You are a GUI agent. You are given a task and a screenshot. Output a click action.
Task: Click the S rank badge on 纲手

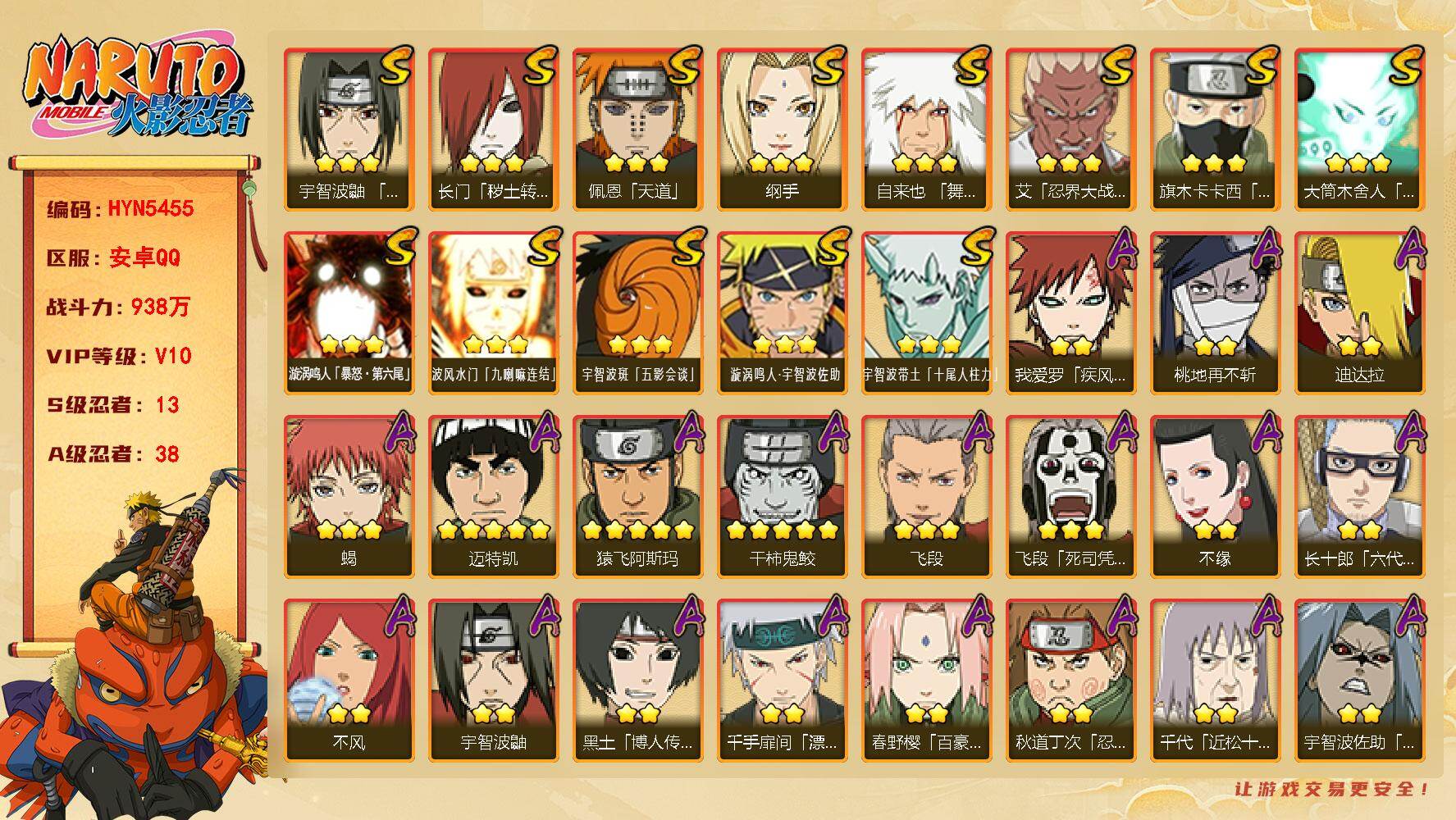pyautogui.click(x=827, y=66)
